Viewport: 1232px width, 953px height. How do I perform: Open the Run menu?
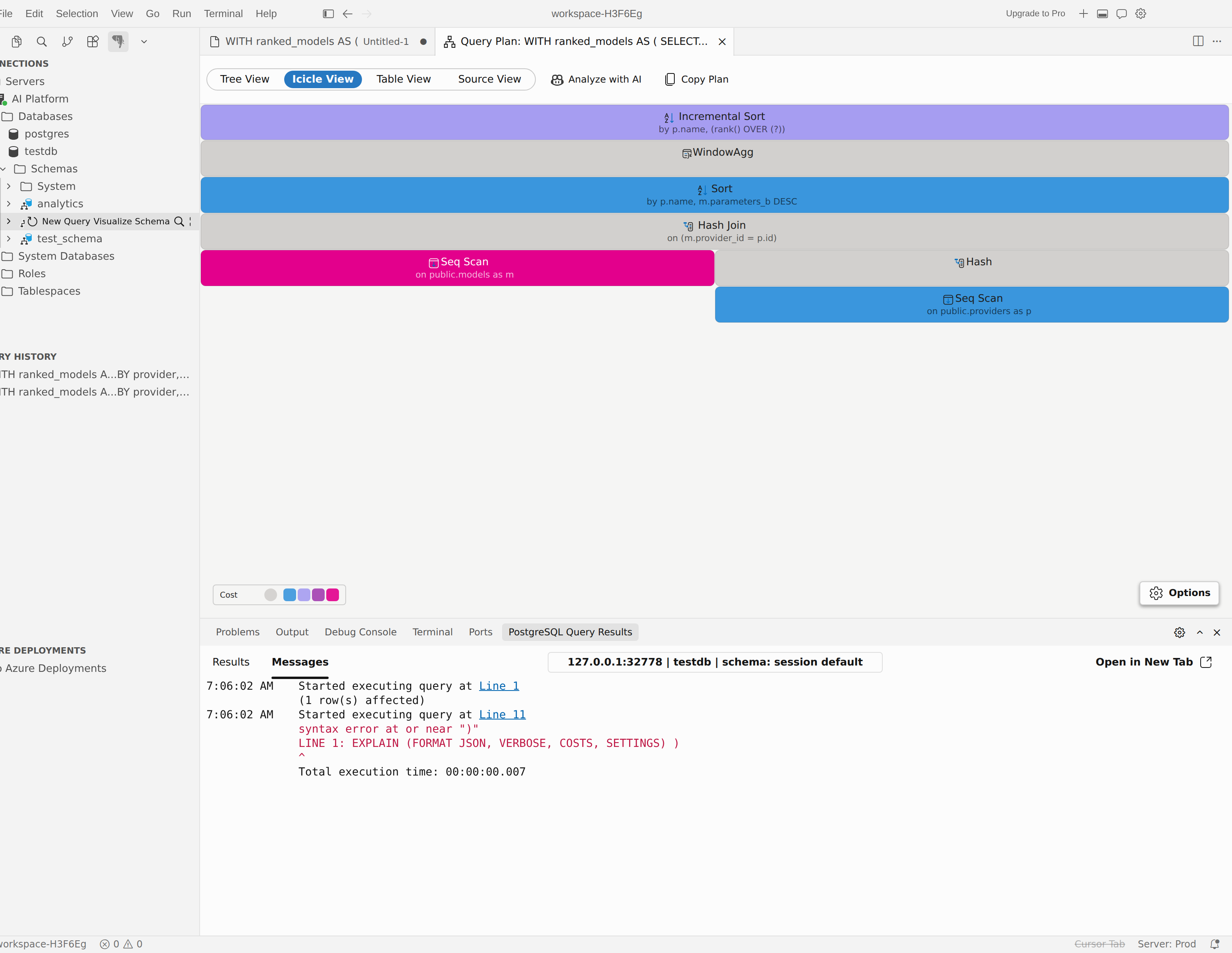click(x=182, y=14)
